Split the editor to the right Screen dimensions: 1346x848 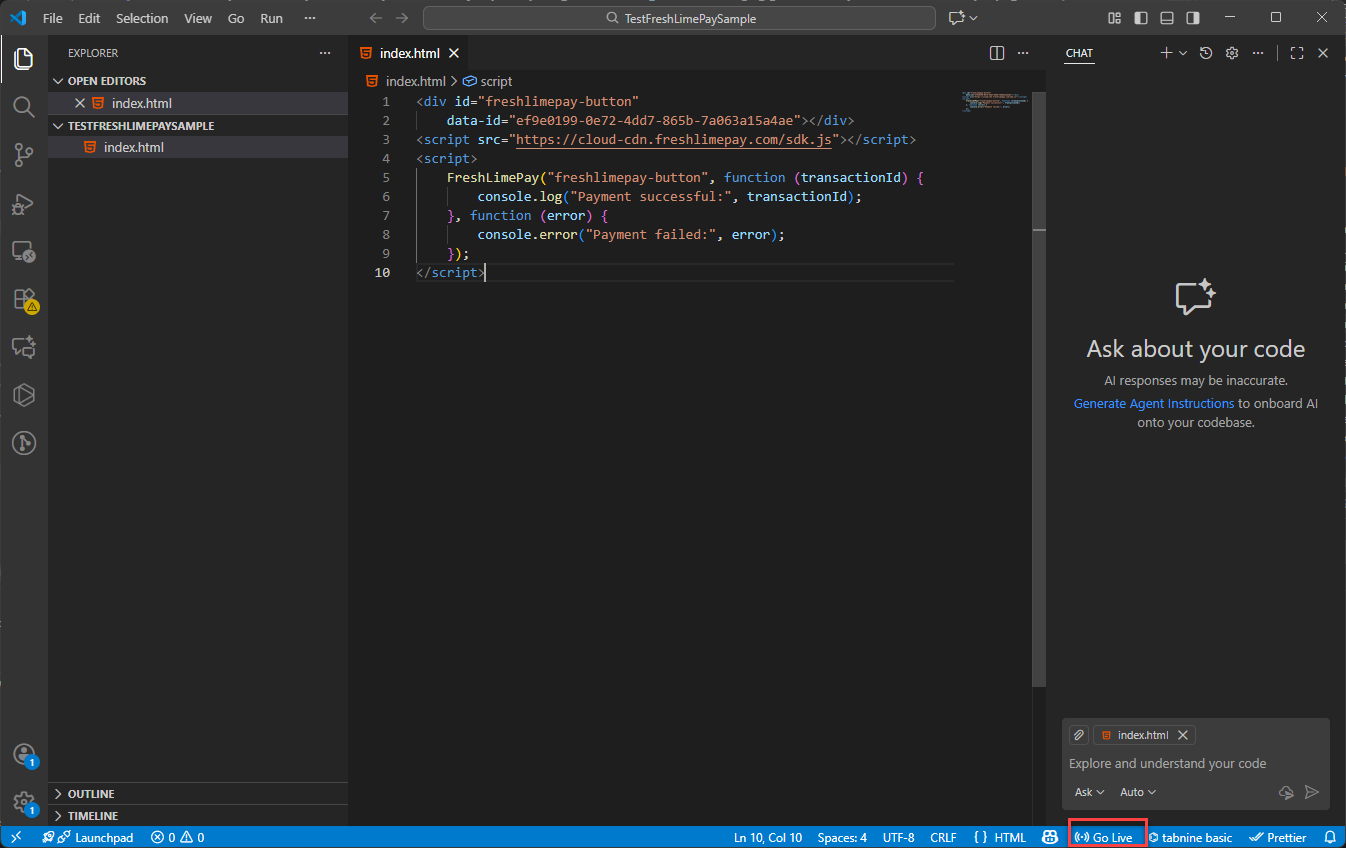point(996,53)
